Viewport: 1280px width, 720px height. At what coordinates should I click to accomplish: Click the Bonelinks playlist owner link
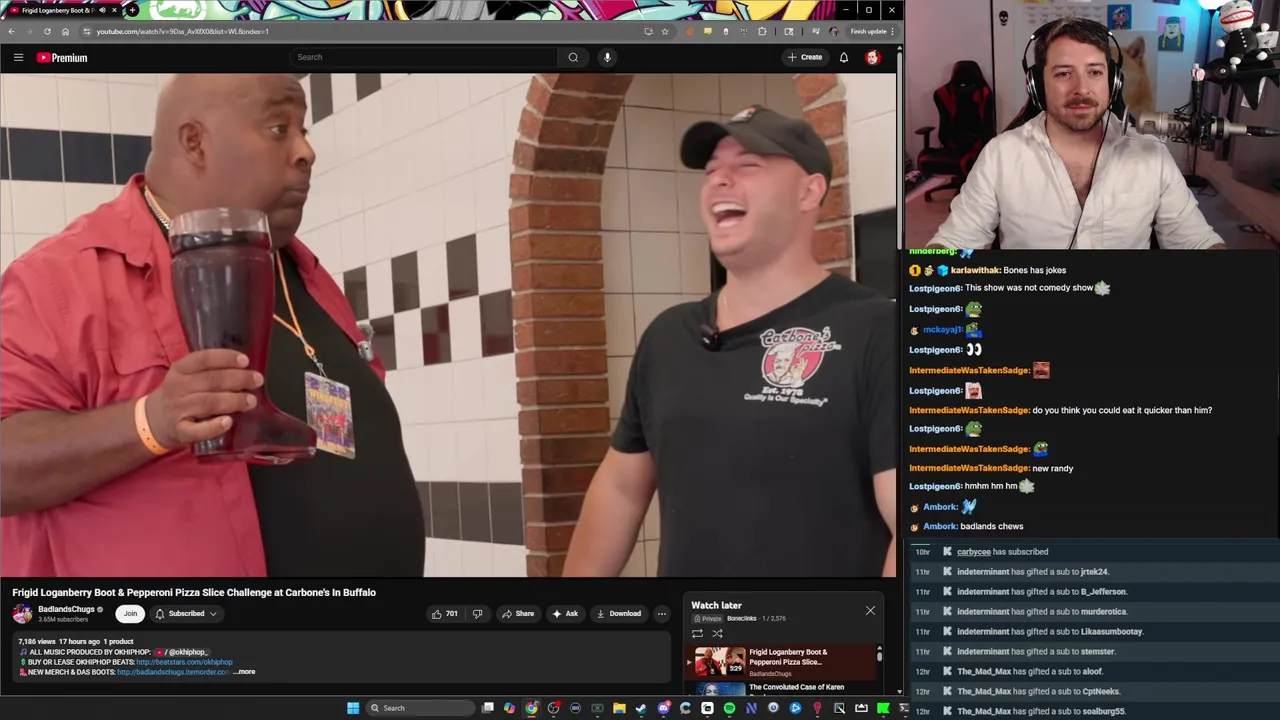[742, 618]
